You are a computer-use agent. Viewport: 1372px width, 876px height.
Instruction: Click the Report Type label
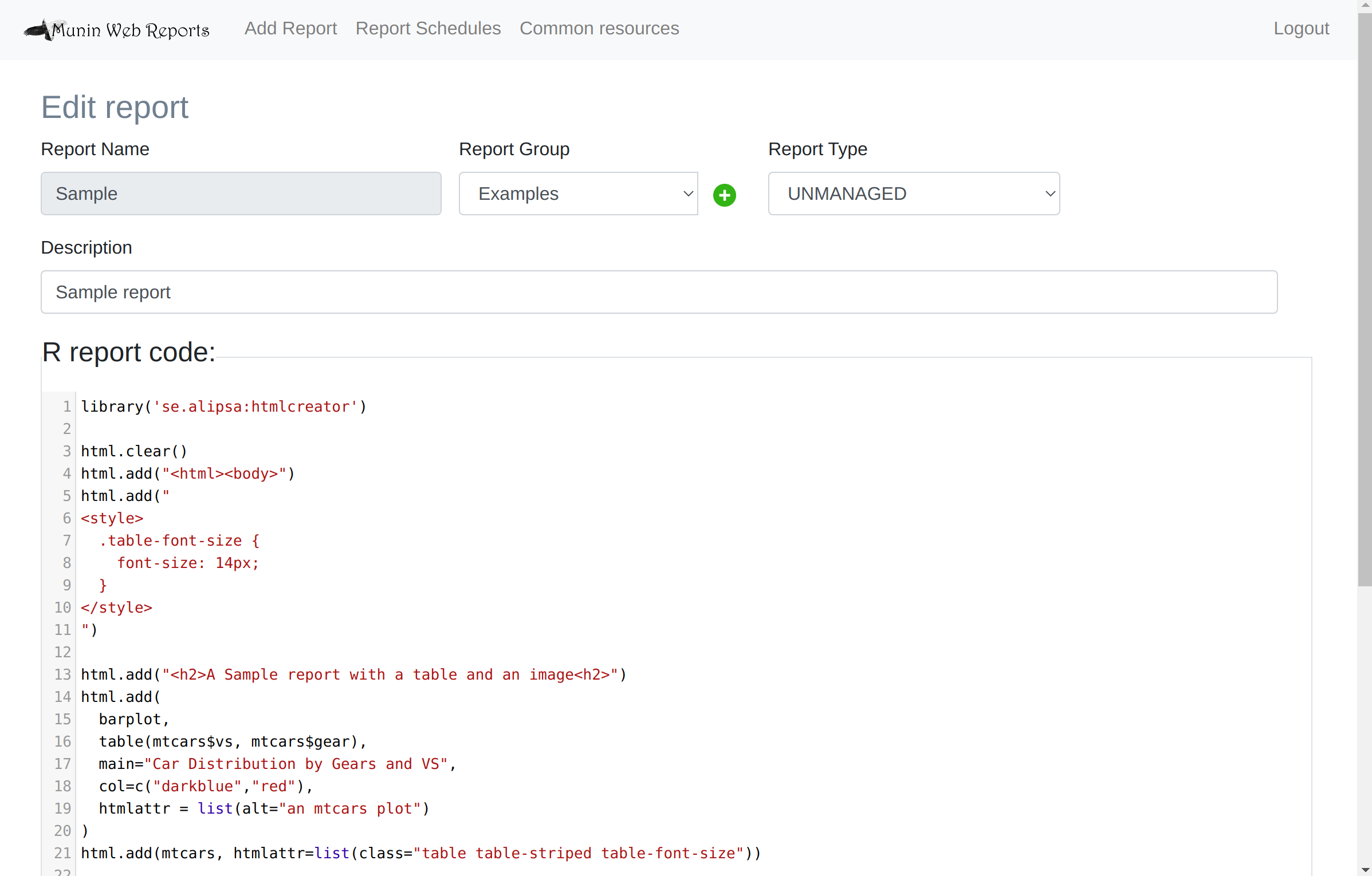point(817,149)
